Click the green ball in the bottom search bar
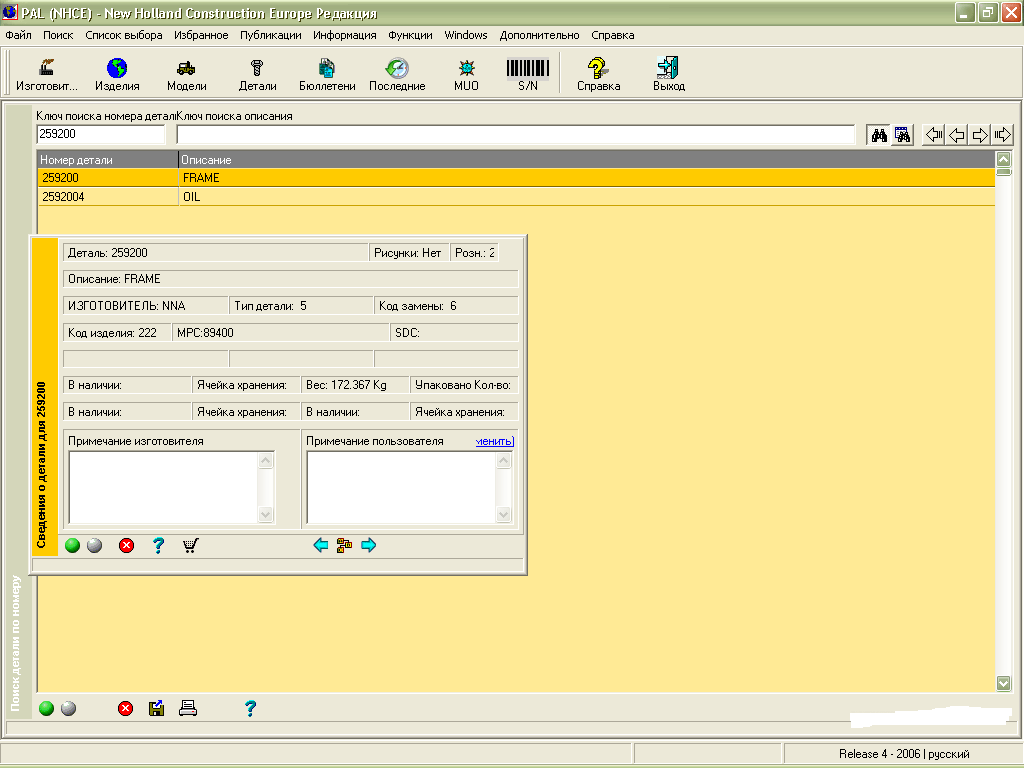Screen dimensions: 1024x768 tap(46, 709)
